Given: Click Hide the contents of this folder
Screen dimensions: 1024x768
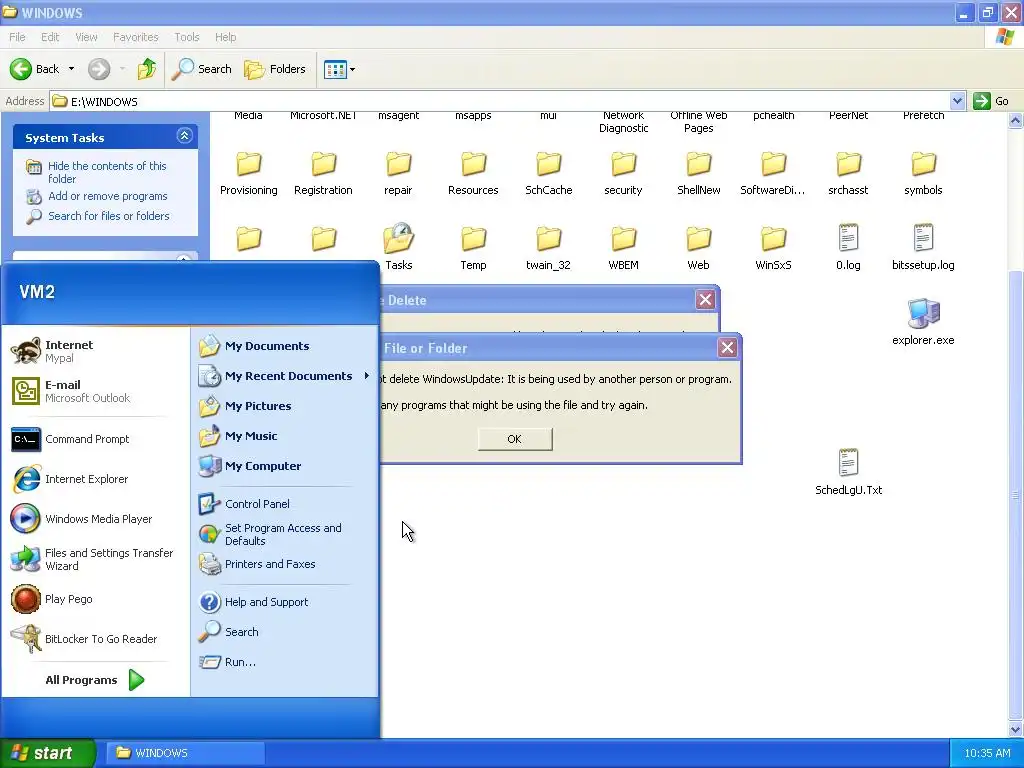Looking at the screenshot, I should [x=107, y=172].
